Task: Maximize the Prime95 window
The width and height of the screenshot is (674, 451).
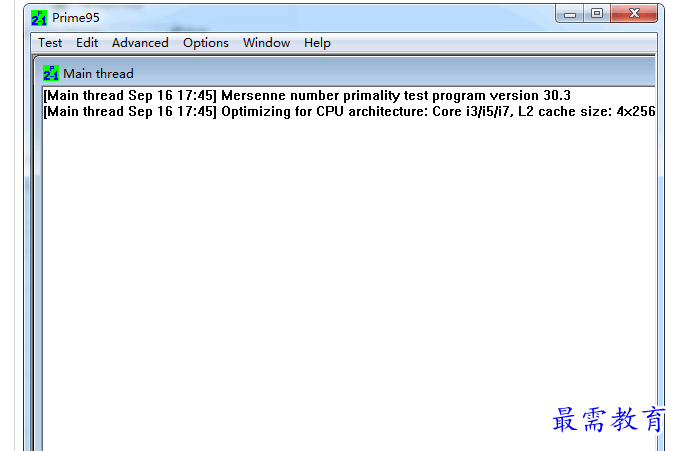Action: point(597,14)
